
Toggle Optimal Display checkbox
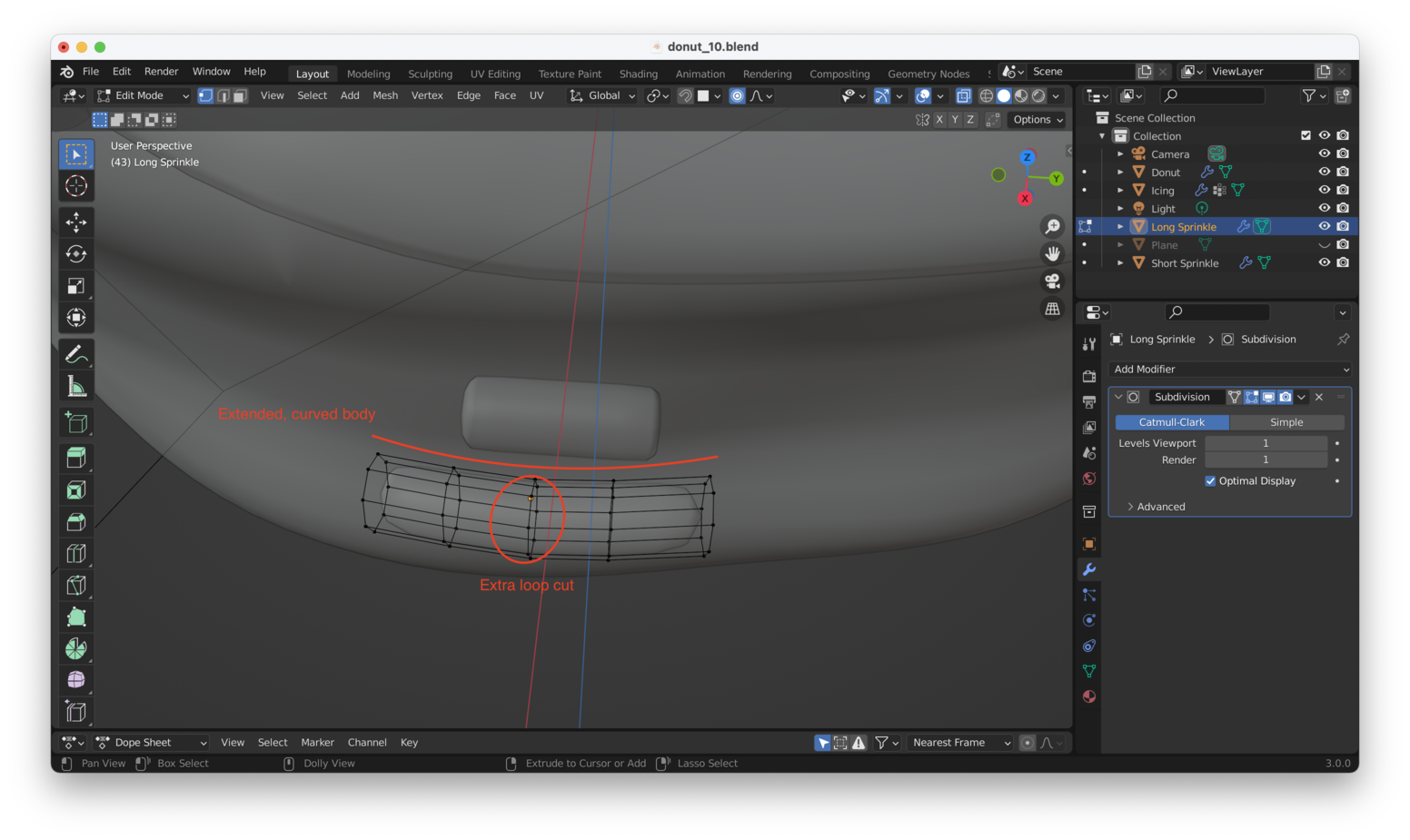pyautogui.click(x=1210, y=481)
